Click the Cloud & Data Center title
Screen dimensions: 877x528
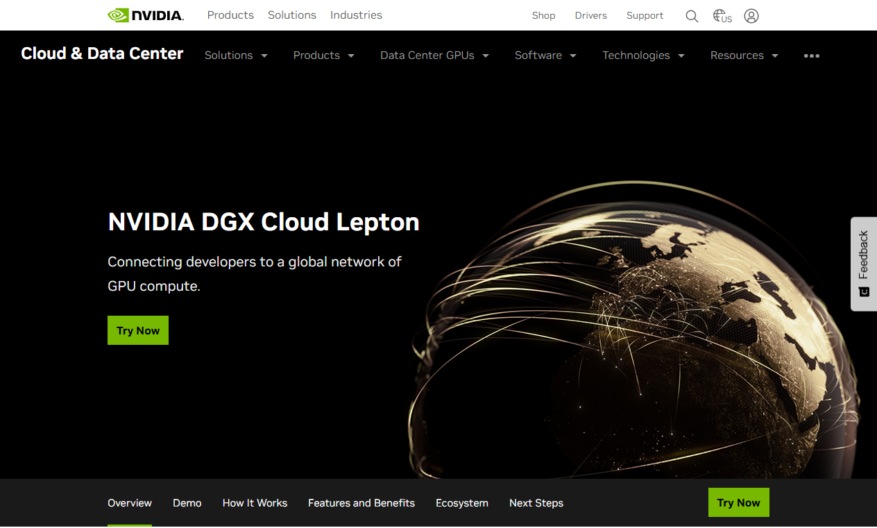pyautogui.click(x=102, y=53)
